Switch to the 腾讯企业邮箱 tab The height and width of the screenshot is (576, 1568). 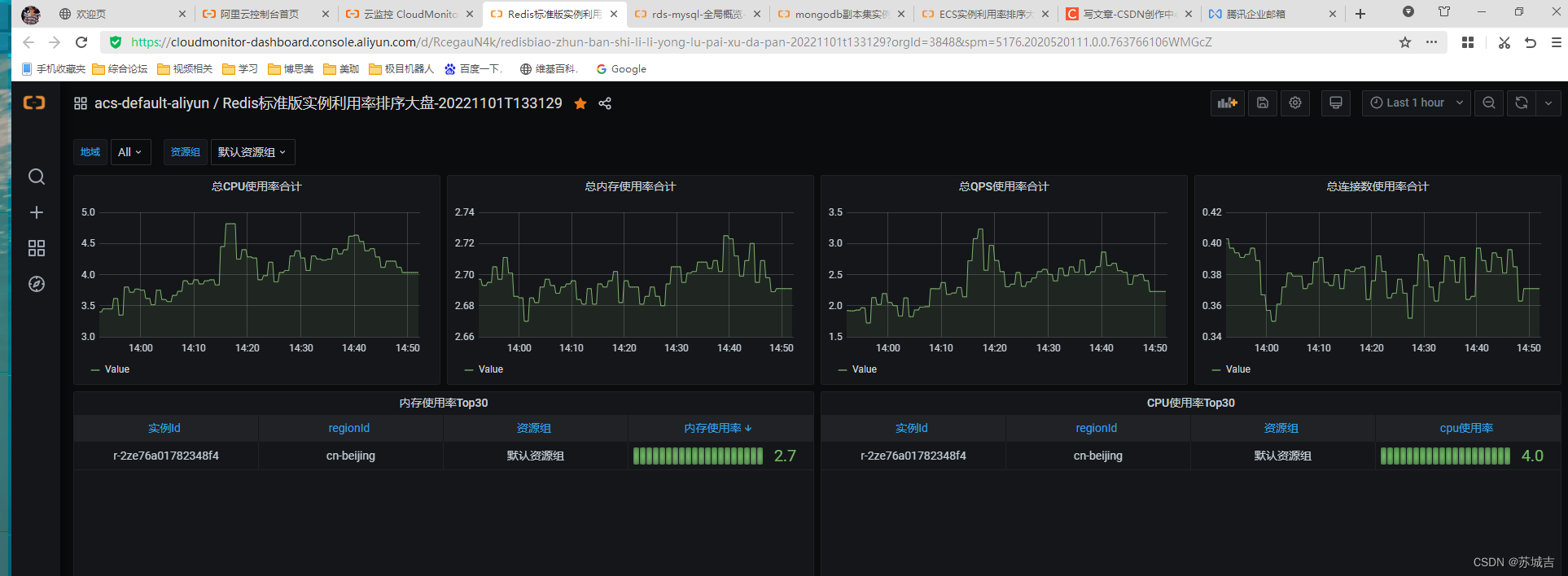click(1272, 14)
